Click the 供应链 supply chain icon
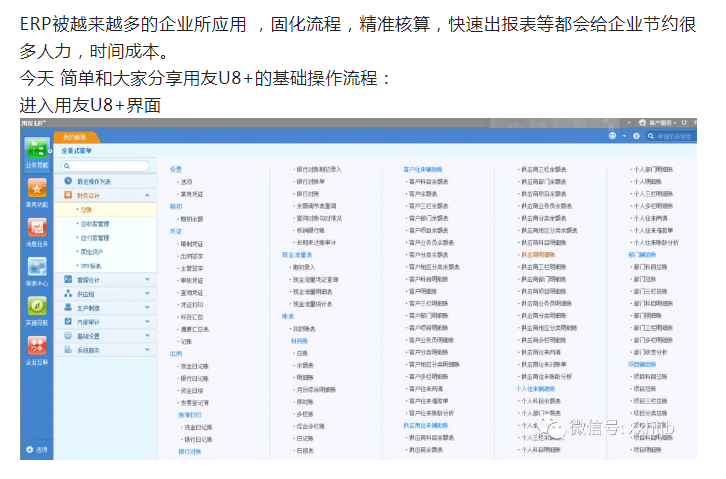Image resolution: width=726 pixels, height=479 pixels. pyautogui.click(x=68, y=293)
